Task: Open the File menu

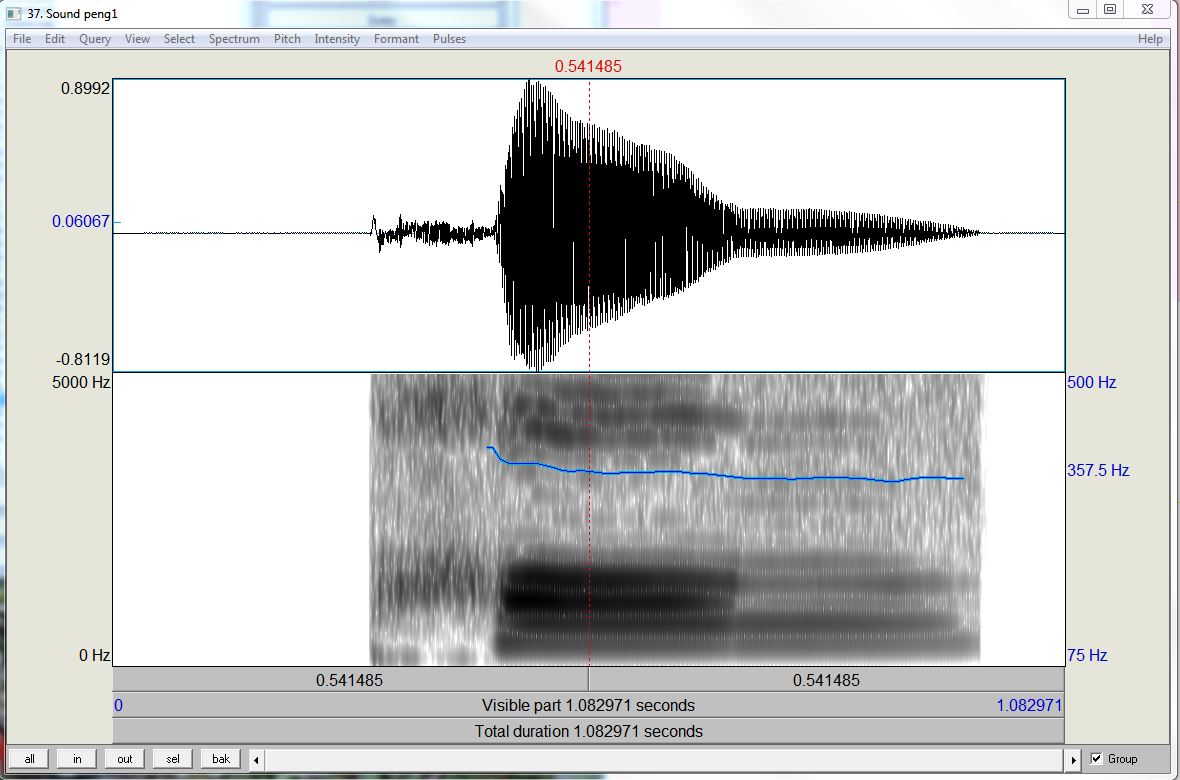Action: point(22,39)
